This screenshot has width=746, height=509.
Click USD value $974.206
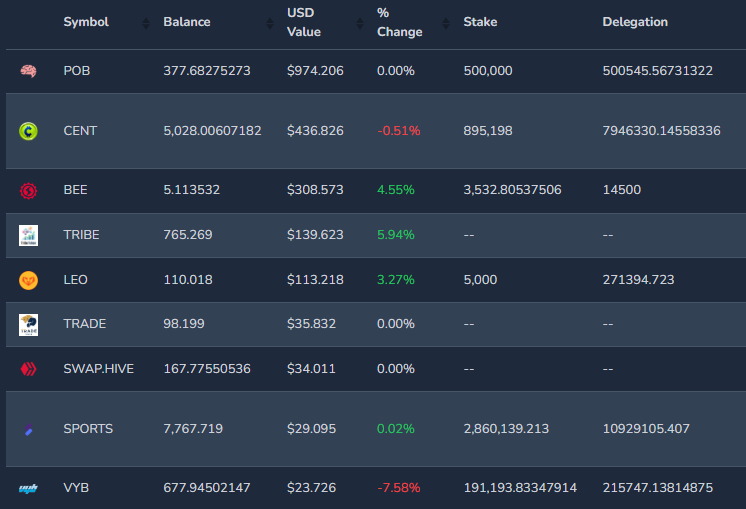coord(315,71)
